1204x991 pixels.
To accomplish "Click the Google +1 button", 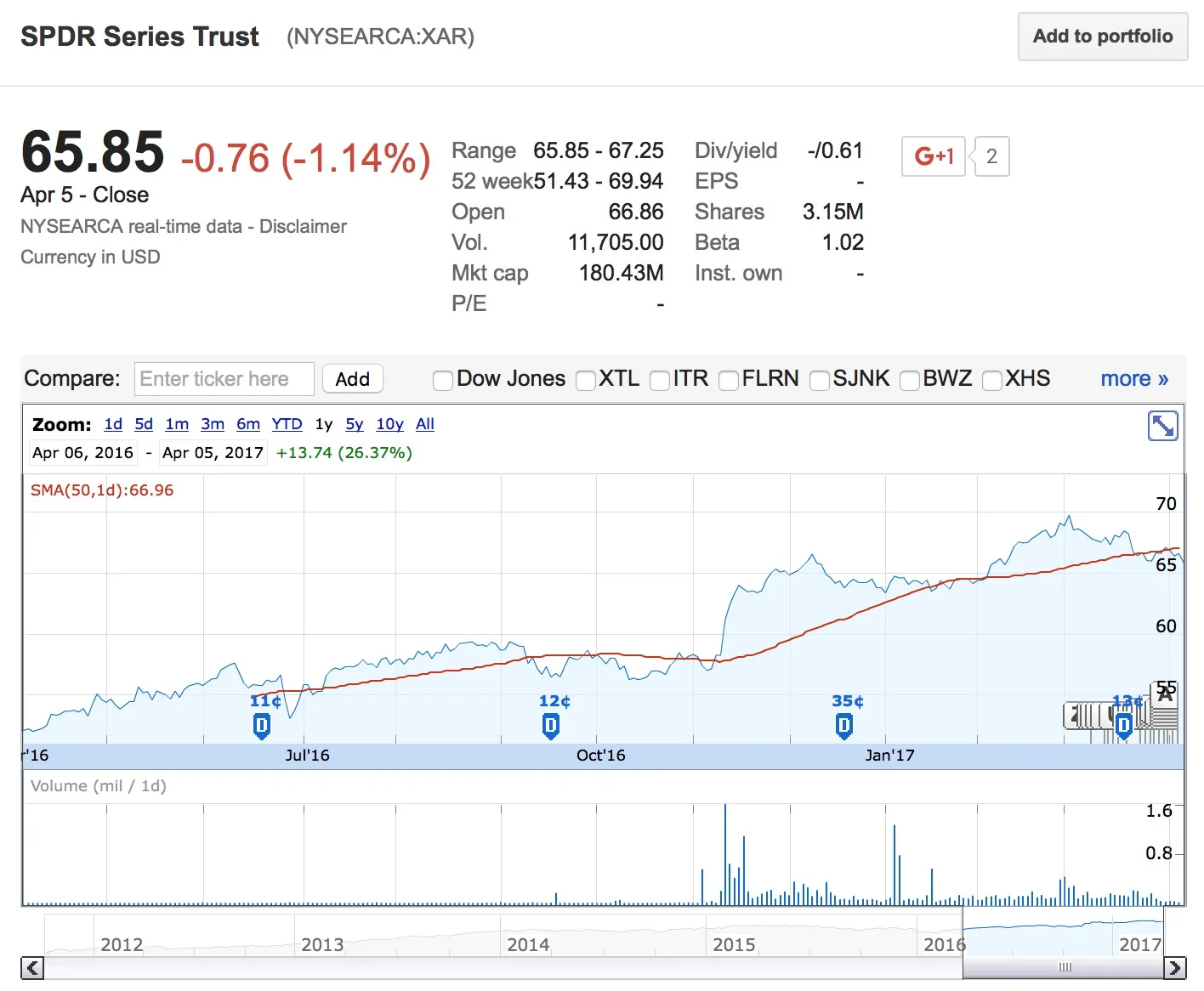I will [x=933, y=156].
